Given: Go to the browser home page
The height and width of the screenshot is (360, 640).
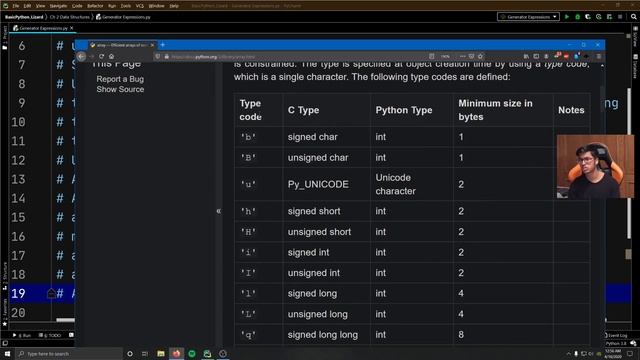Looking at the screenshot, I should [111, 56].
